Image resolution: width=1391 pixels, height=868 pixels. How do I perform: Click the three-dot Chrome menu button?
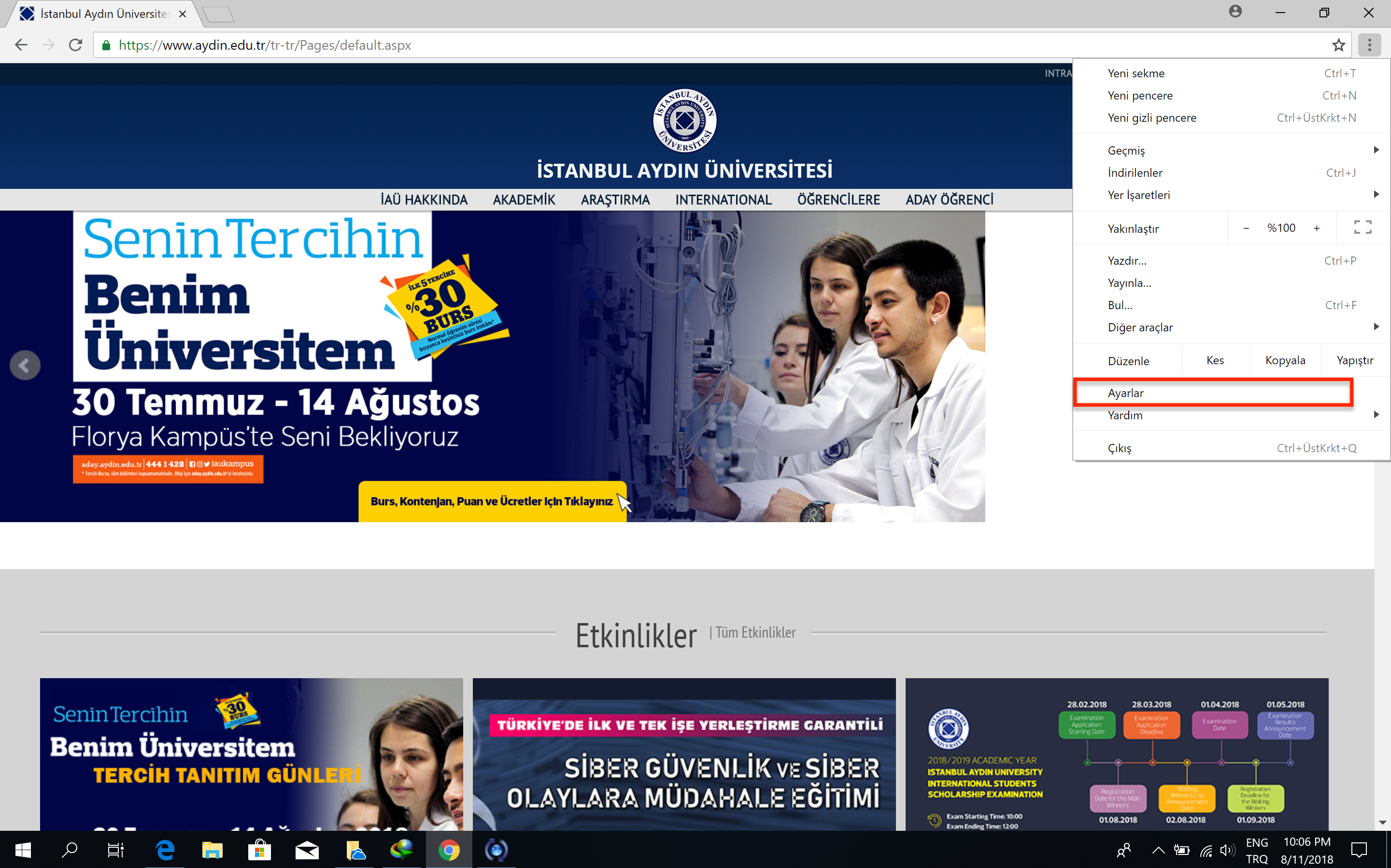point(1369,45)
